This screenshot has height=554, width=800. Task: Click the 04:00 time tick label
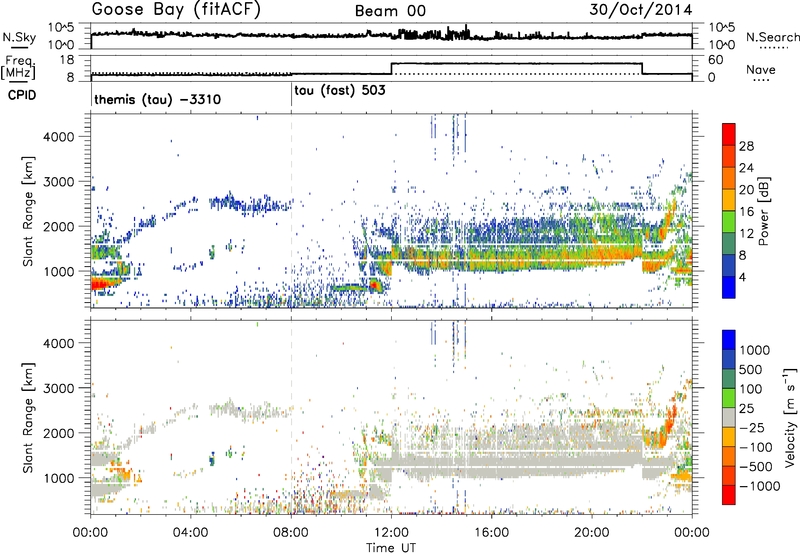pos(190,533)
